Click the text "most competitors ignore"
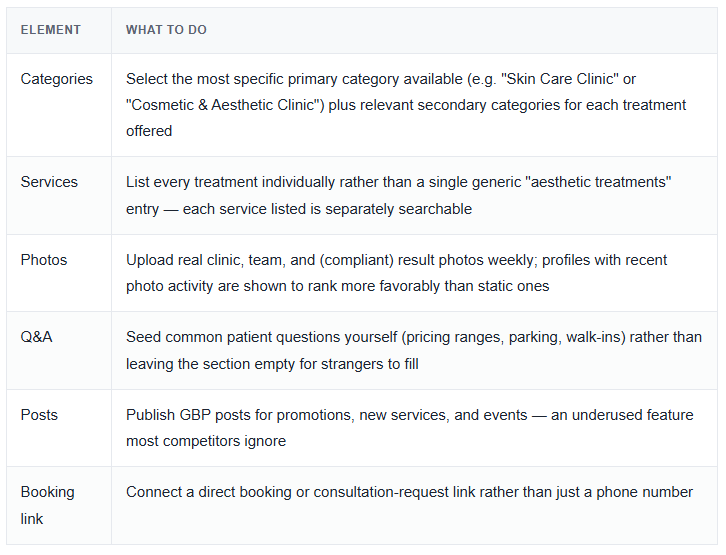The image size is (726, 555). click(x=206, y=441)
